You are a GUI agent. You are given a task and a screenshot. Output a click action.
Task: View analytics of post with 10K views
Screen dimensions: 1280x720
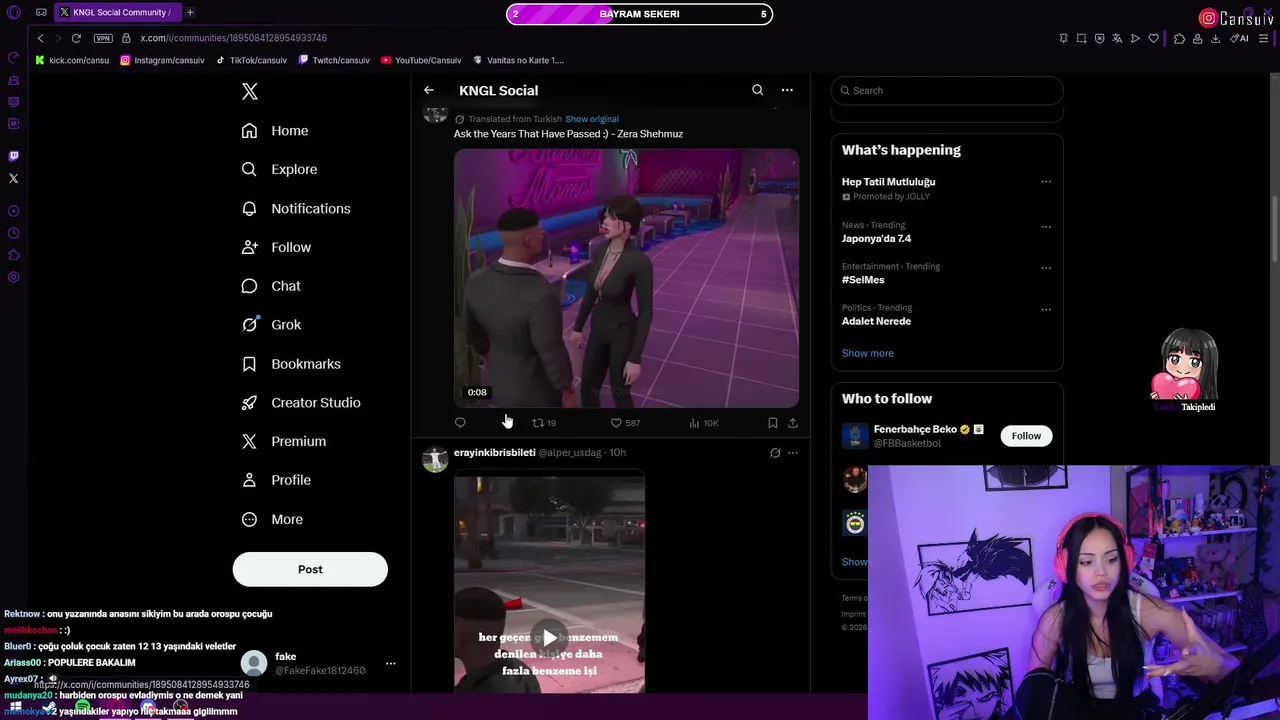704,423
